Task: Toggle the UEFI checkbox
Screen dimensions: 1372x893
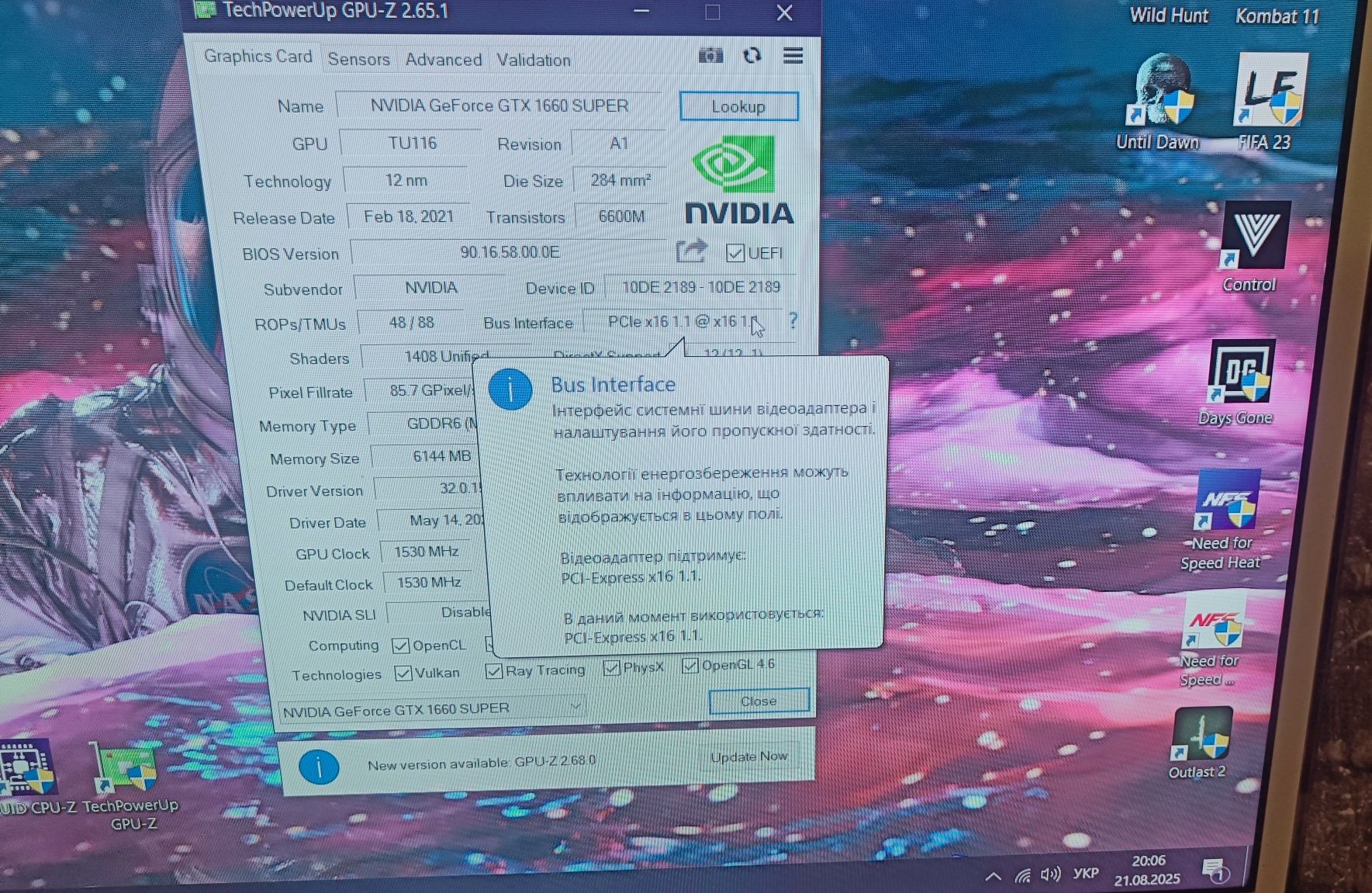Action: click(x=734, y=253)
